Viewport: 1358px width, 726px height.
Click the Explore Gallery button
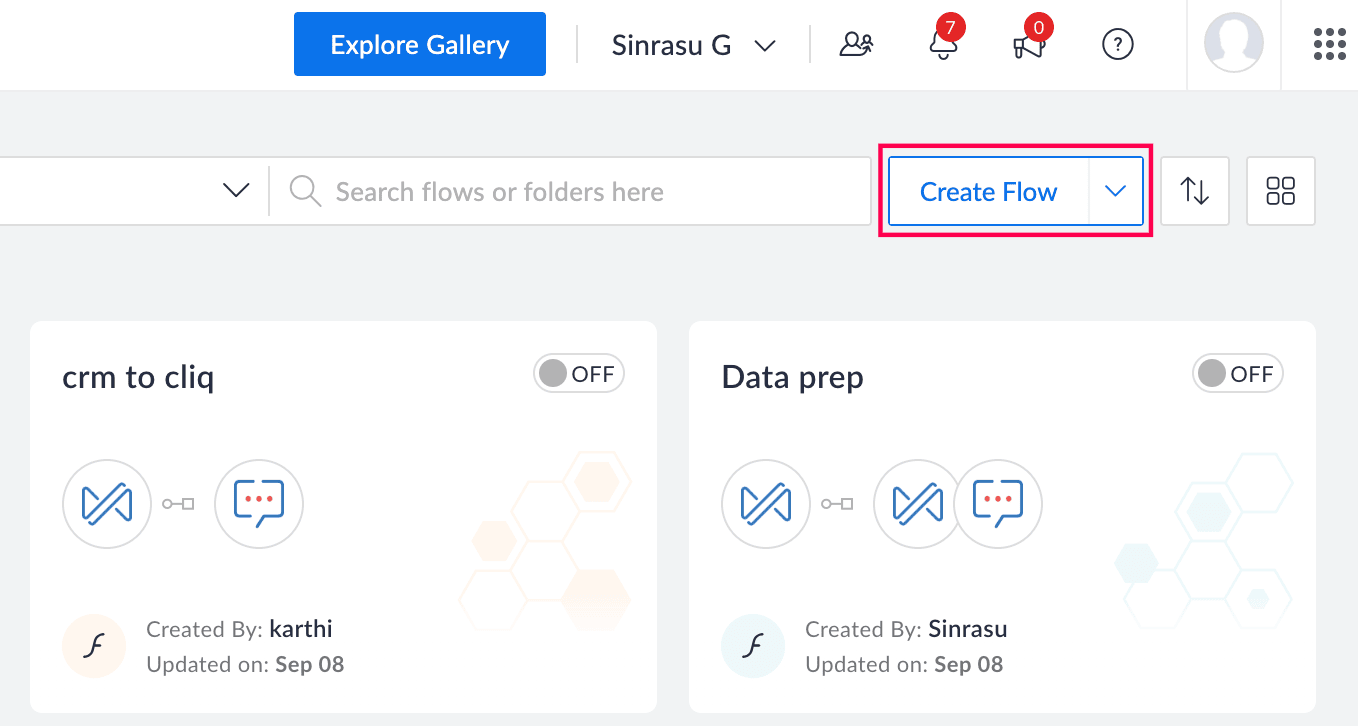[420, 45]
